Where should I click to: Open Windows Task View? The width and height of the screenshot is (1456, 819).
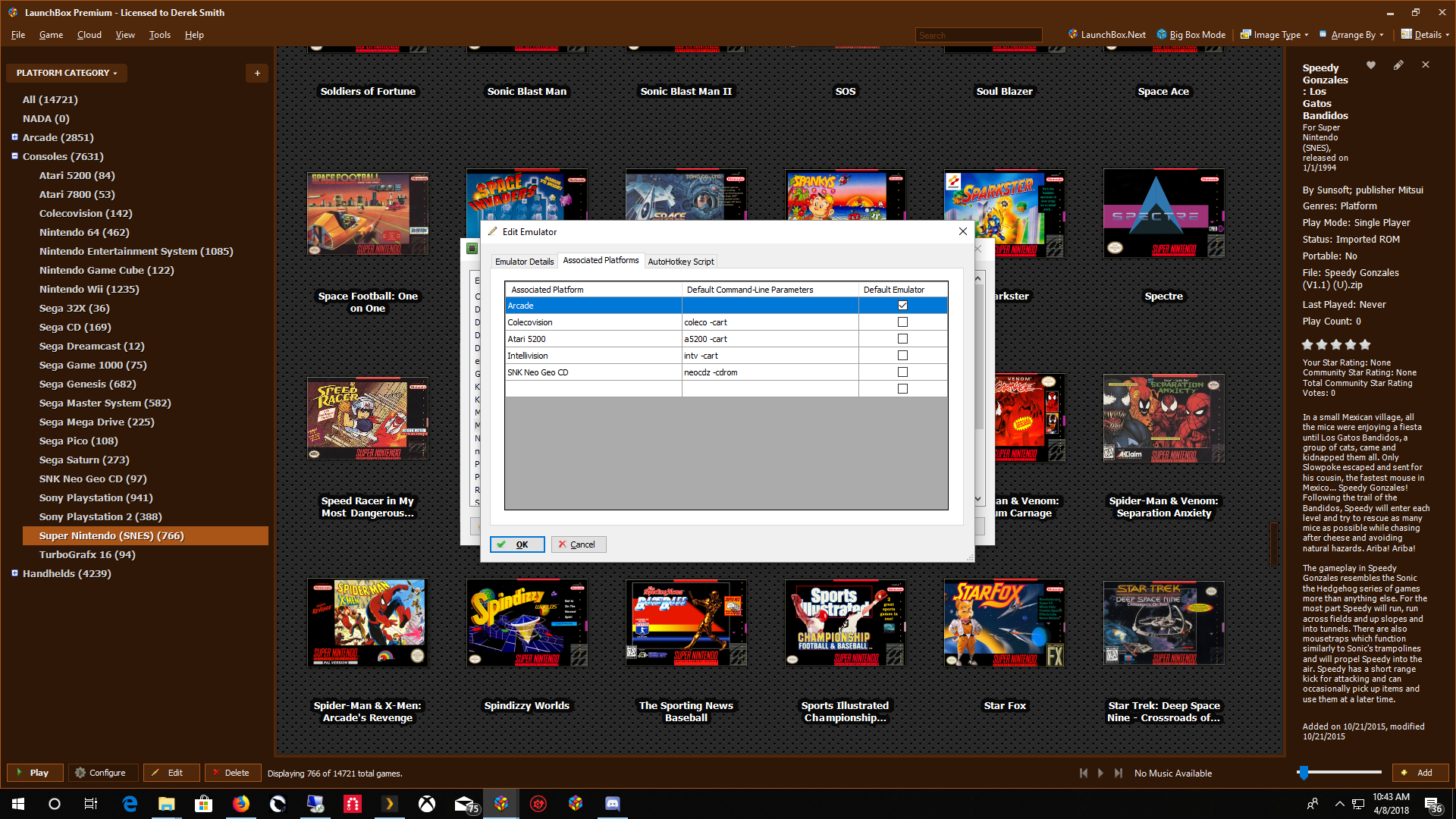pos(91,804)
